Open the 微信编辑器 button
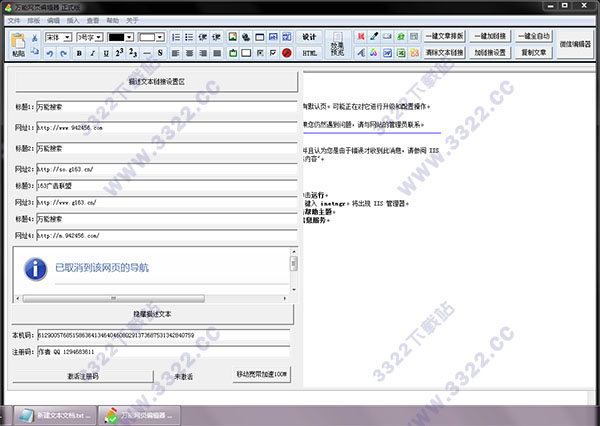 click(x=575, y=44)
